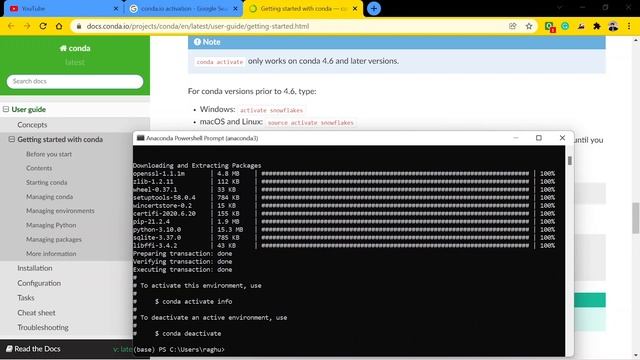This screenshot has height=360, width=640.
Task: Close the YouTube tab
Action: pos(116,9)
